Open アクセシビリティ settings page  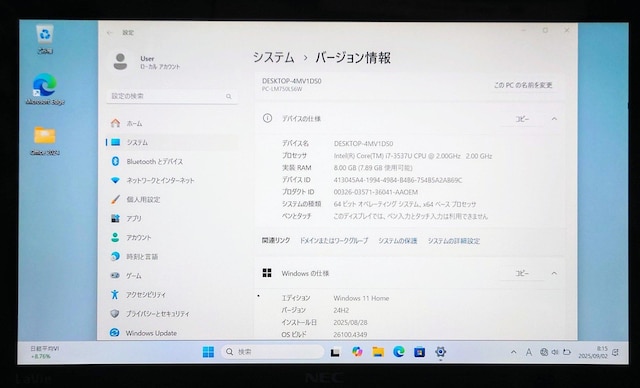(x=171, y=295)
